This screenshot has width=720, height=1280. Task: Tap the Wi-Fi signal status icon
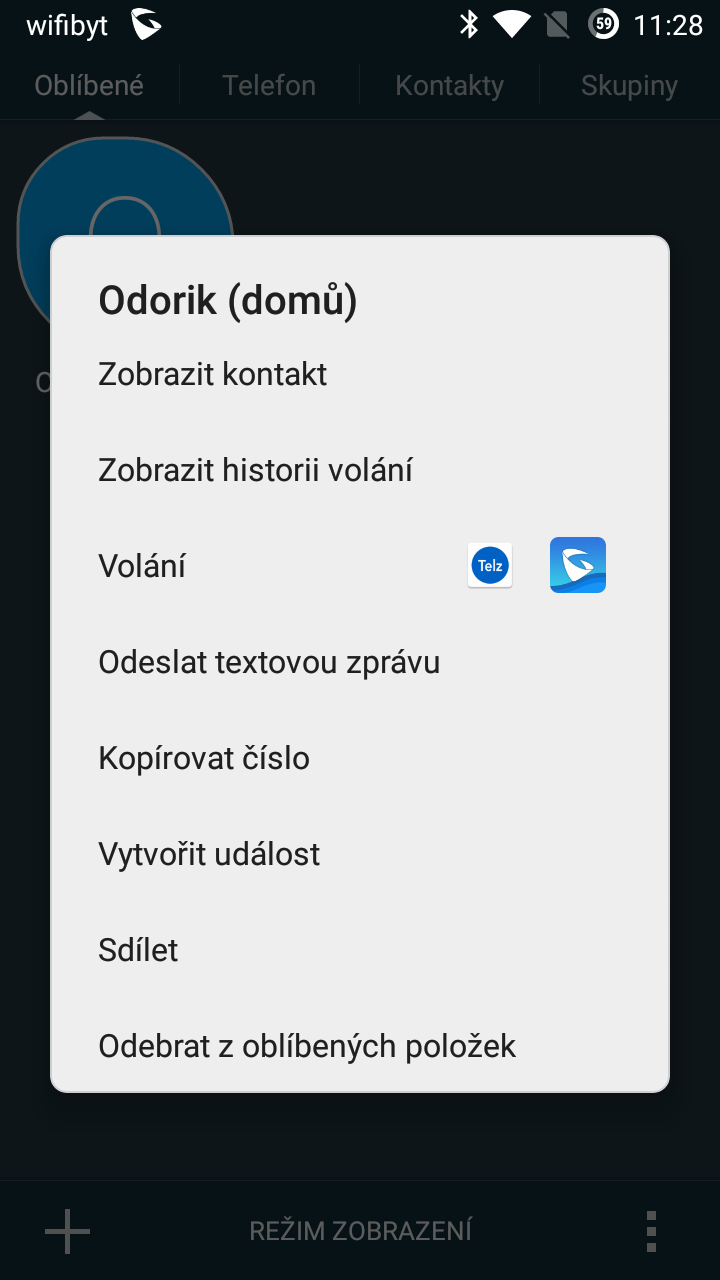[512, 24]
